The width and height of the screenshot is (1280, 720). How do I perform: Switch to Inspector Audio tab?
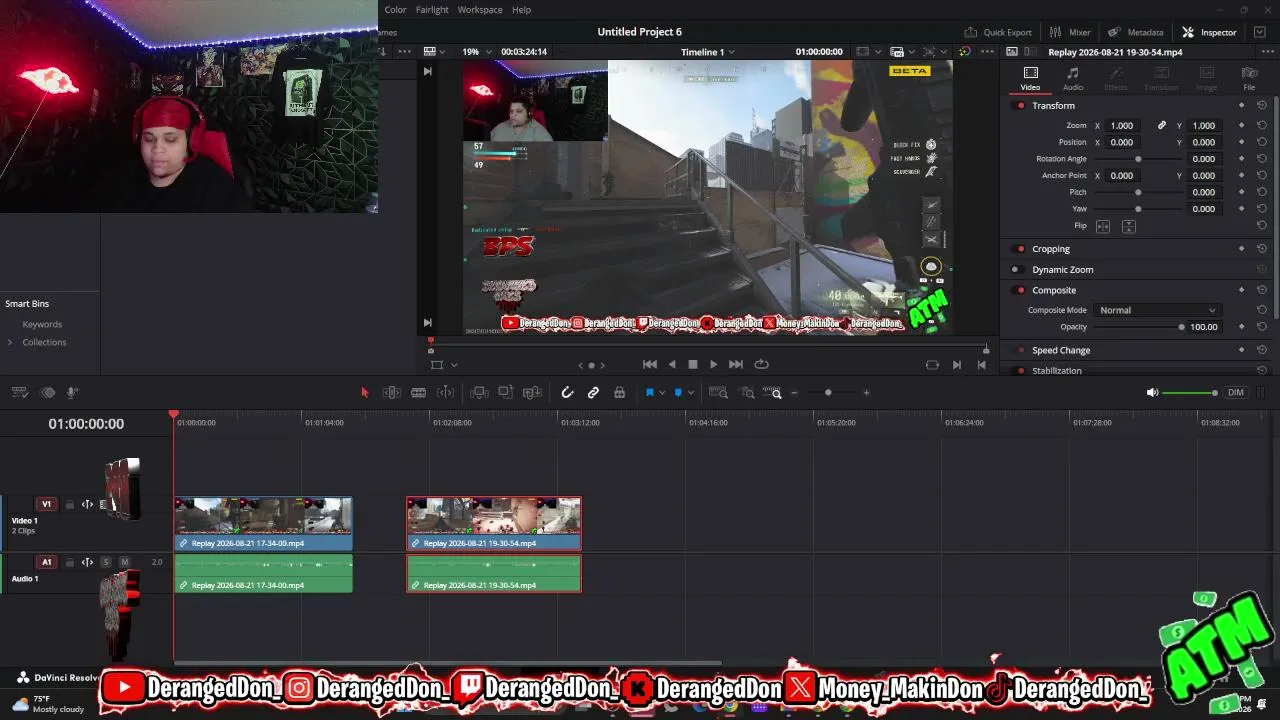click(1073, 79)
